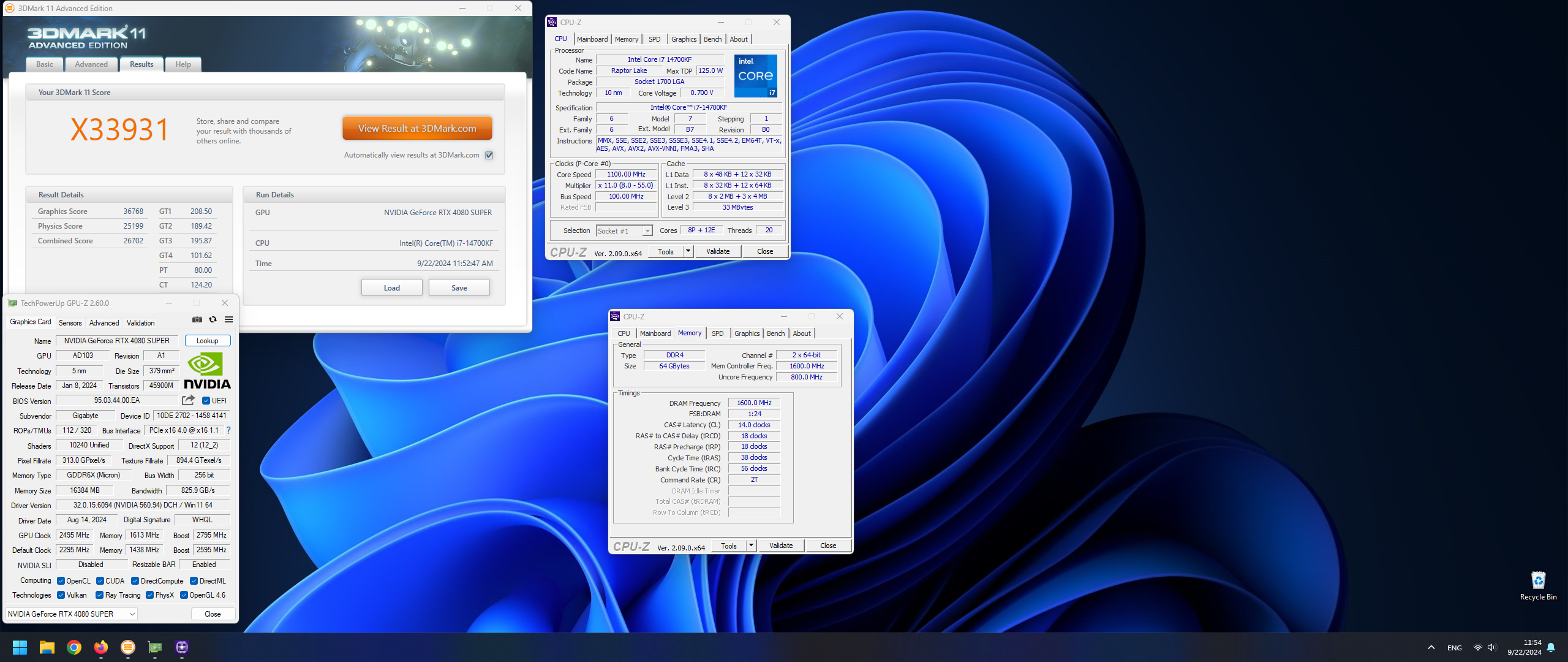The image size is (1568, 662).
Task: Click the BIOS Version field 95.03.44.00.EA
Action: point(117,400)
